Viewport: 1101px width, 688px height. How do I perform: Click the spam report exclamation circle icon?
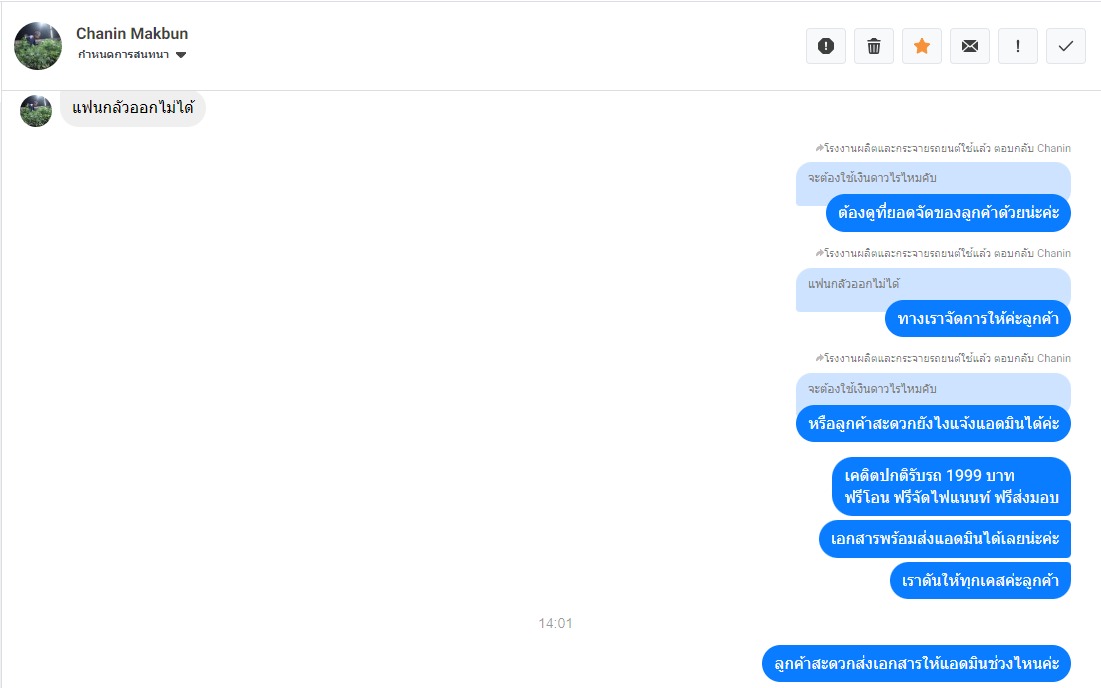pyautogui.click(x=826, y=46)
